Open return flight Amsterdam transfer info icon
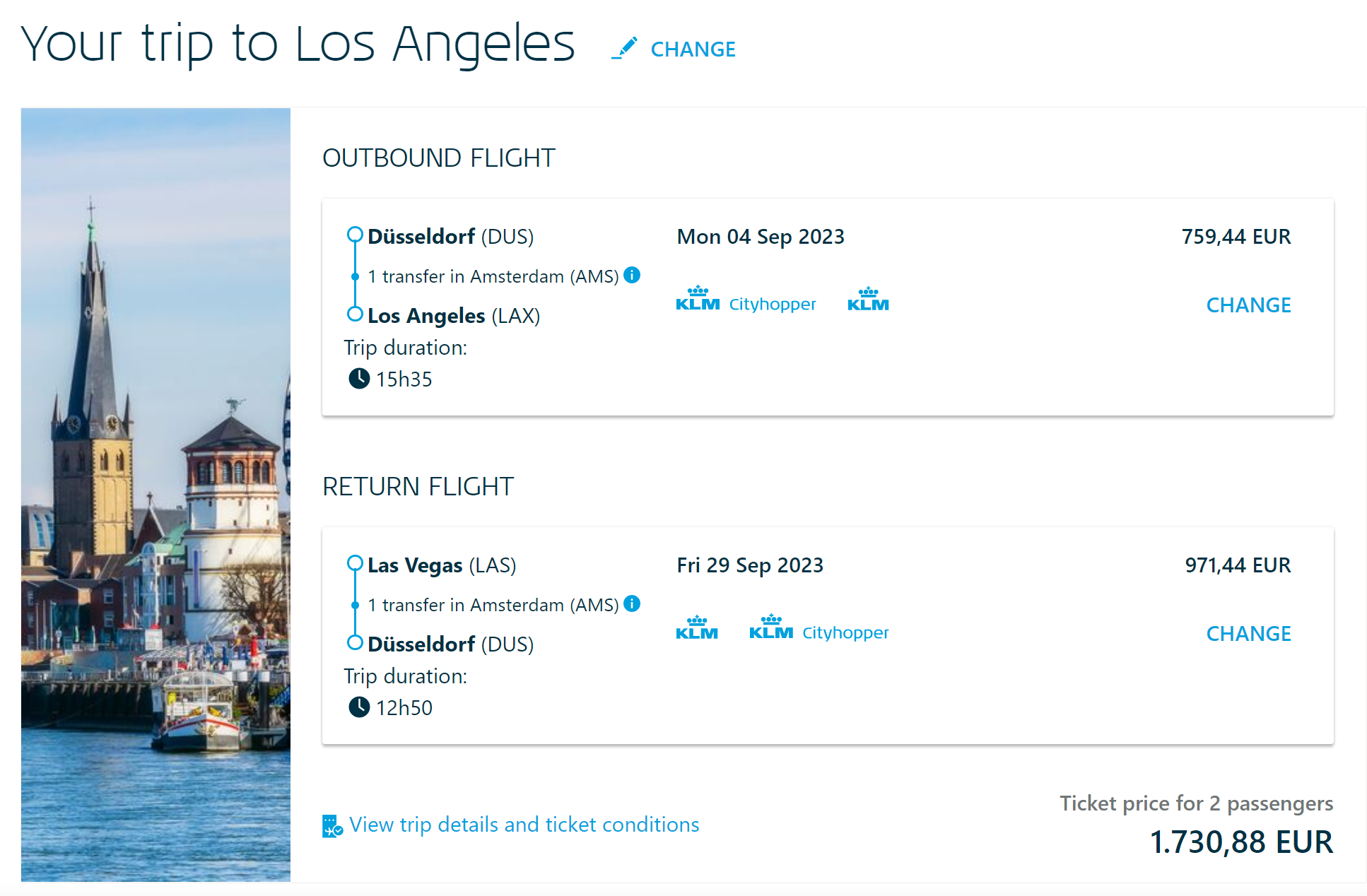 click(x=633, y=603)
